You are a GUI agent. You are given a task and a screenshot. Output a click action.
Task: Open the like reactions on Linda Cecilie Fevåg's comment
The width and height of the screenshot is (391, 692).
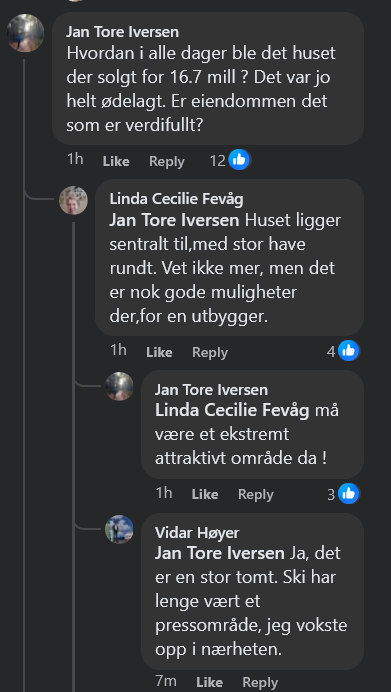pyautogui.click(x=342, y=351)
